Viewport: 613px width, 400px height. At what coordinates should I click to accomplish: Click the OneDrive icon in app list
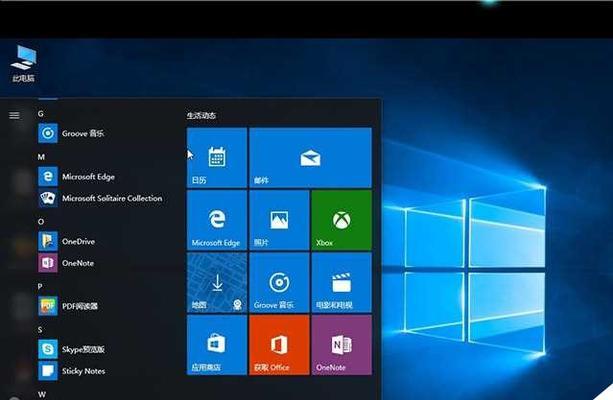[x=48, y=241]
